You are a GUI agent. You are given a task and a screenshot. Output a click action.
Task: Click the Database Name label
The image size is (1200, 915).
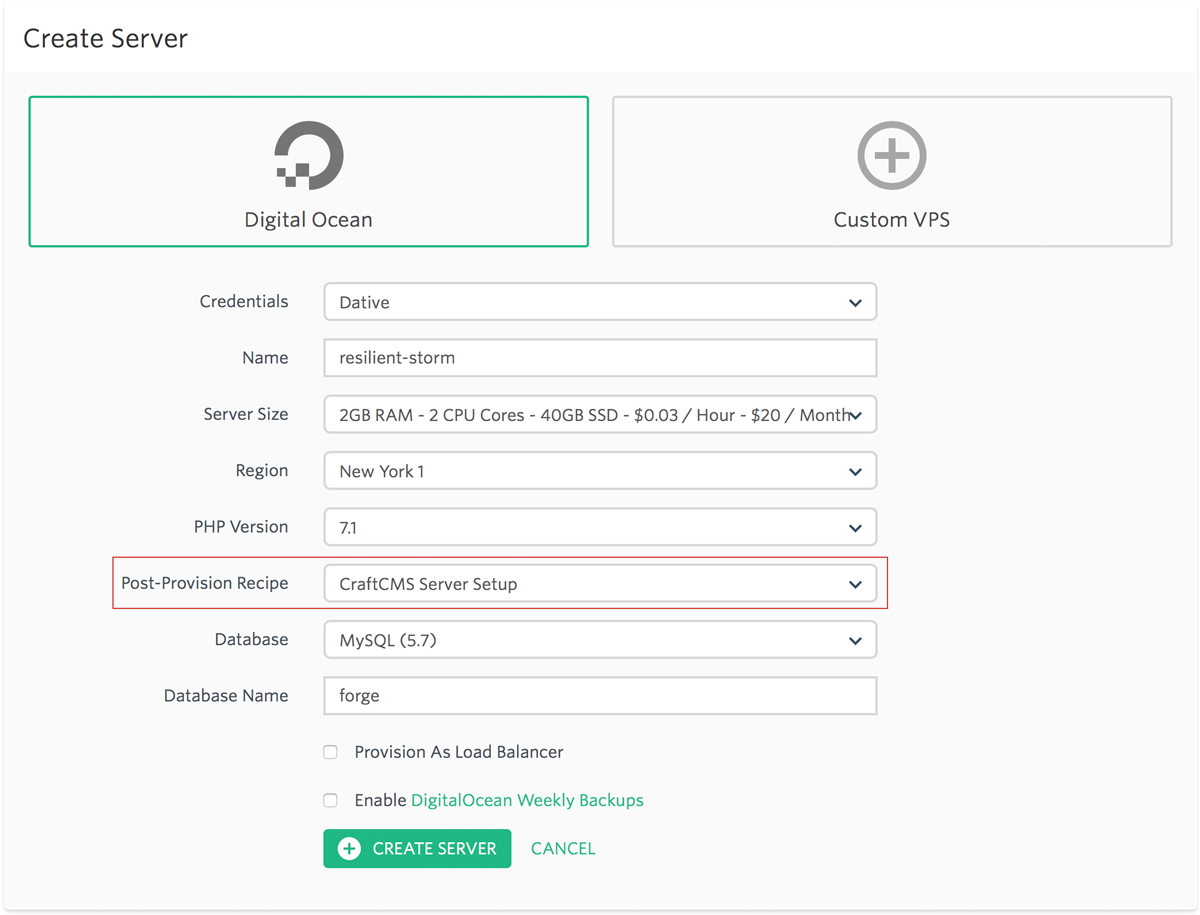click(226, 695)
